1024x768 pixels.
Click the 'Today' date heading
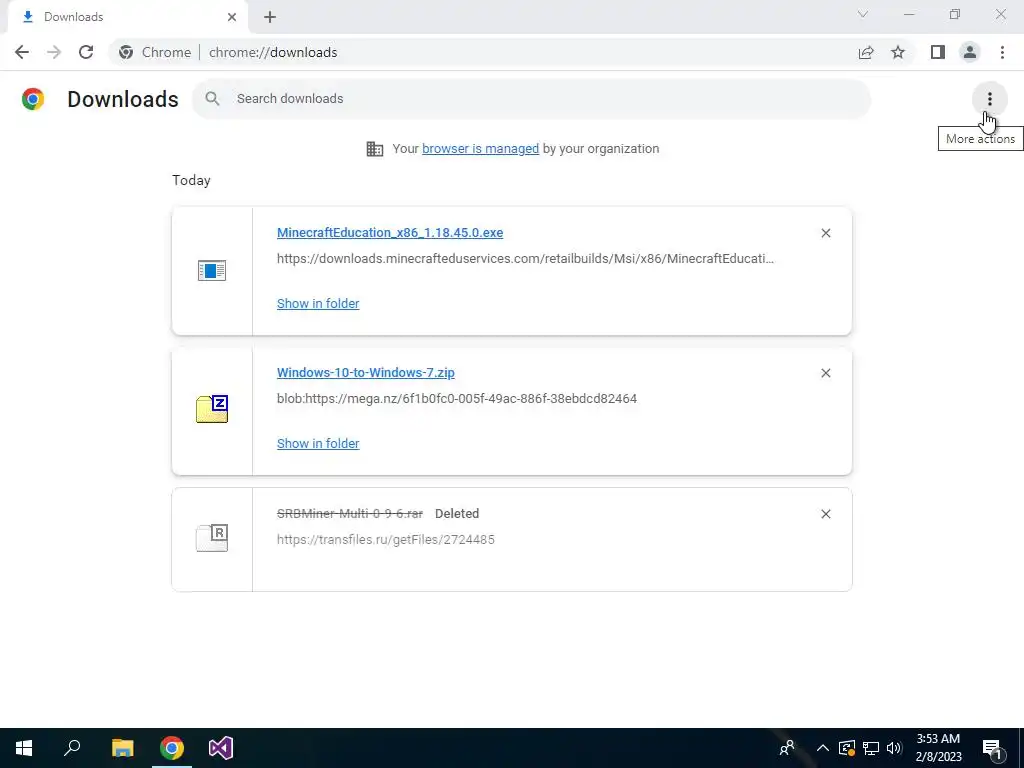(191, 180)
